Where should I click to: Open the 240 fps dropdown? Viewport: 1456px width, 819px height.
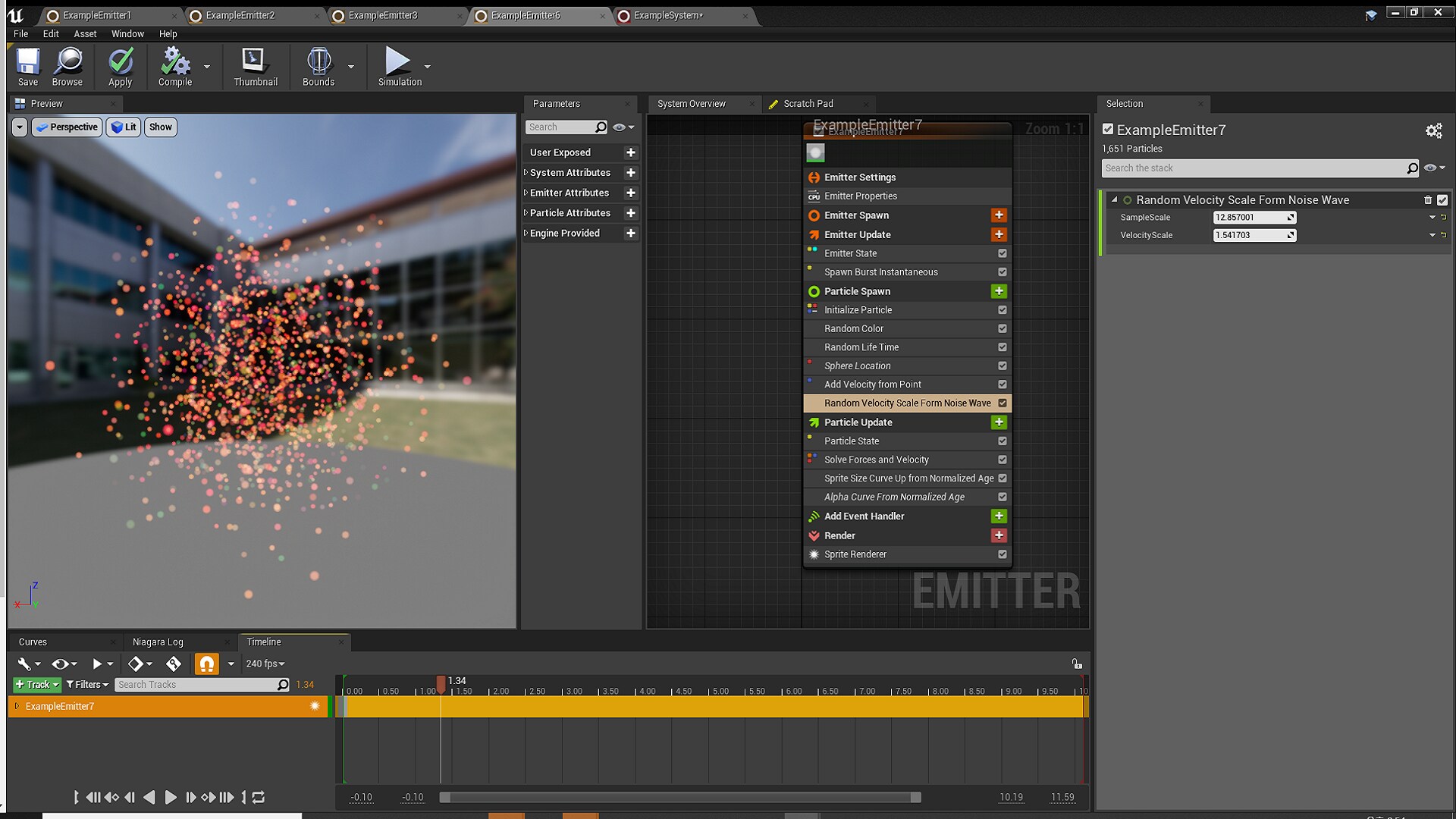pyautogui.click(x=265, y=664)
